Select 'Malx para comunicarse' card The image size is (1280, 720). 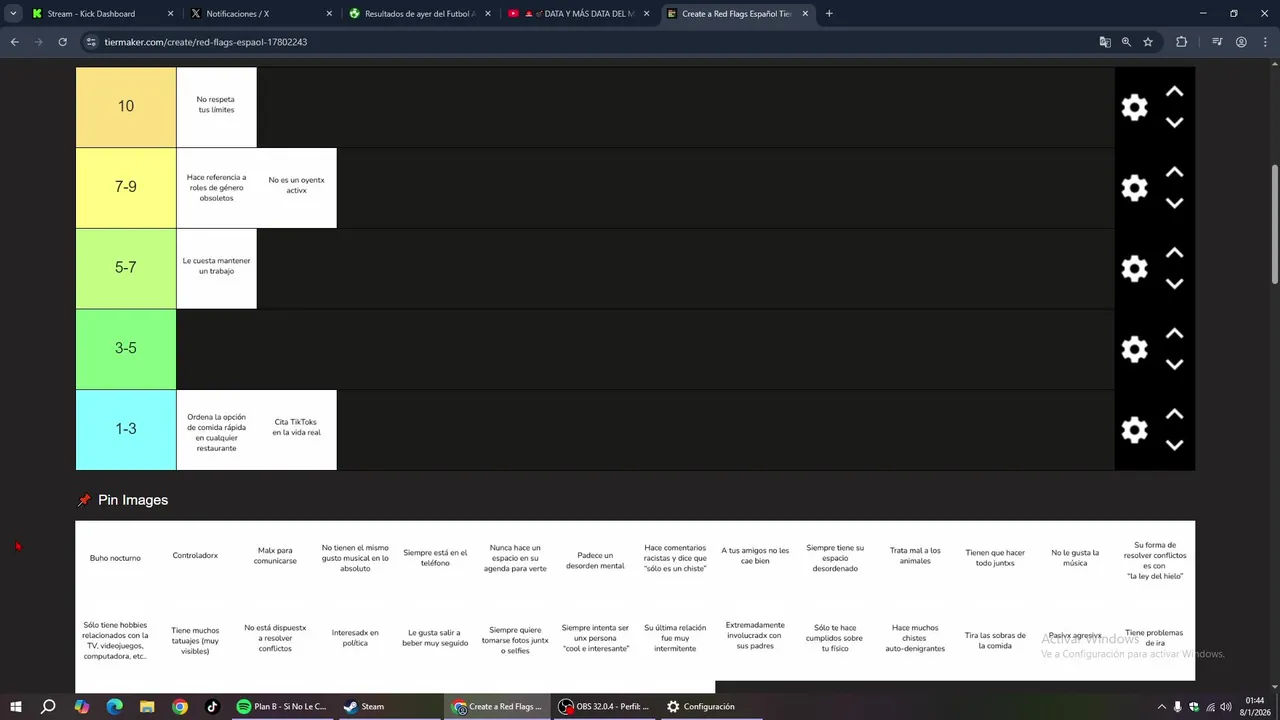(x=275, y=558)
